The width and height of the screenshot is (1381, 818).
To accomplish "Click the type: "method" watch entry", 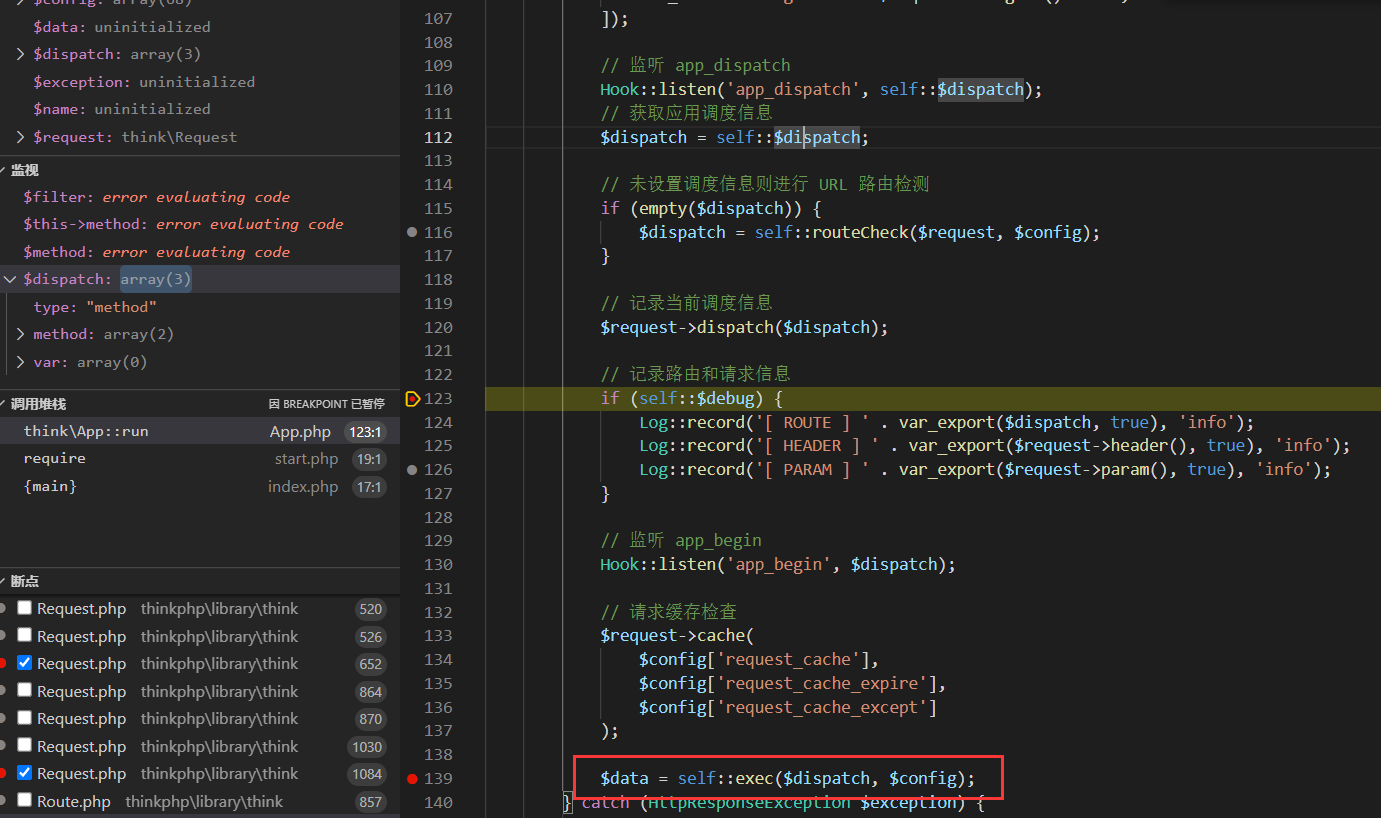I will point(200,307).
